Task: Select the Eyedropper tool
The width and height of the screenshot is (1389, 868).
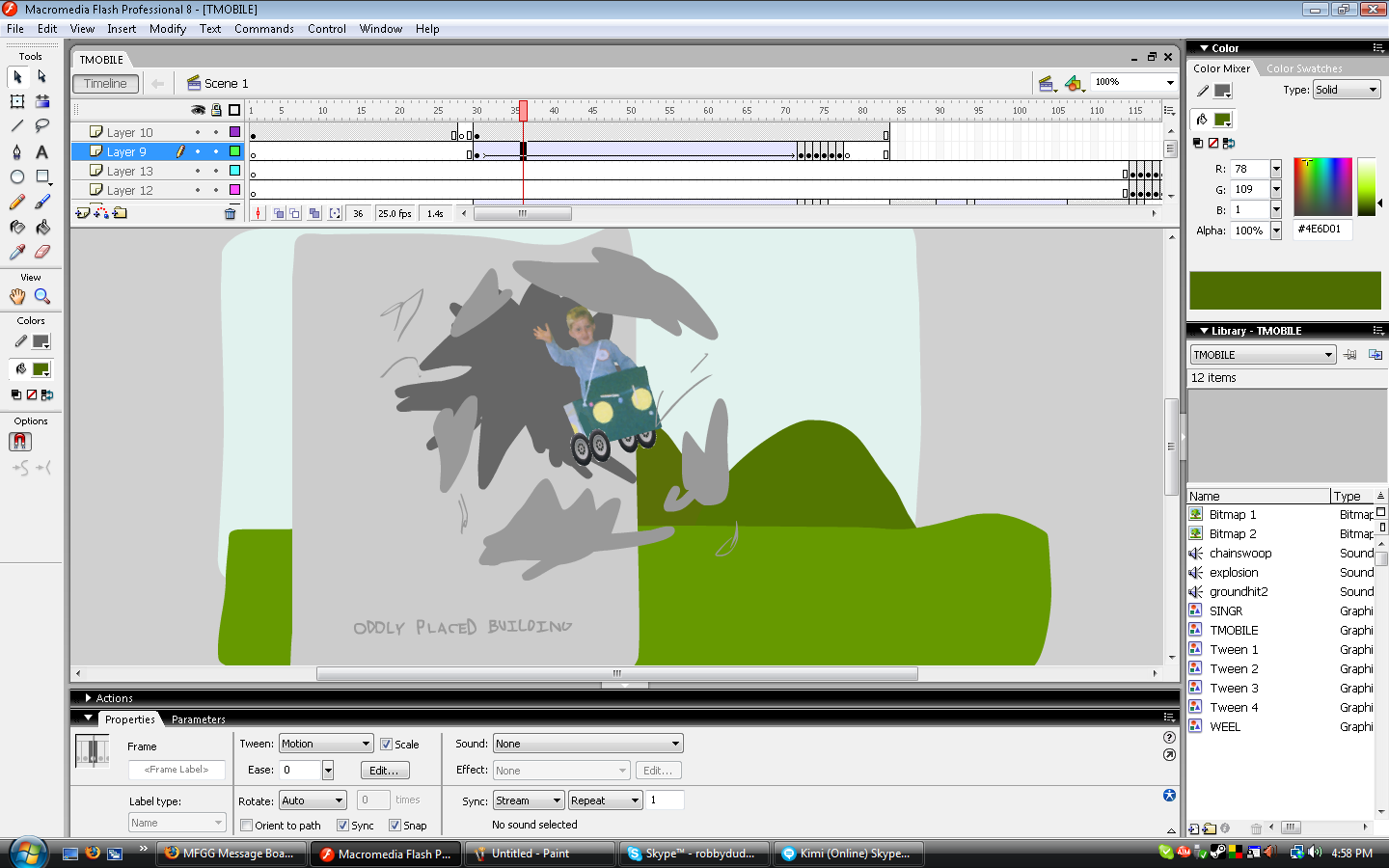Action: point(17,252)
